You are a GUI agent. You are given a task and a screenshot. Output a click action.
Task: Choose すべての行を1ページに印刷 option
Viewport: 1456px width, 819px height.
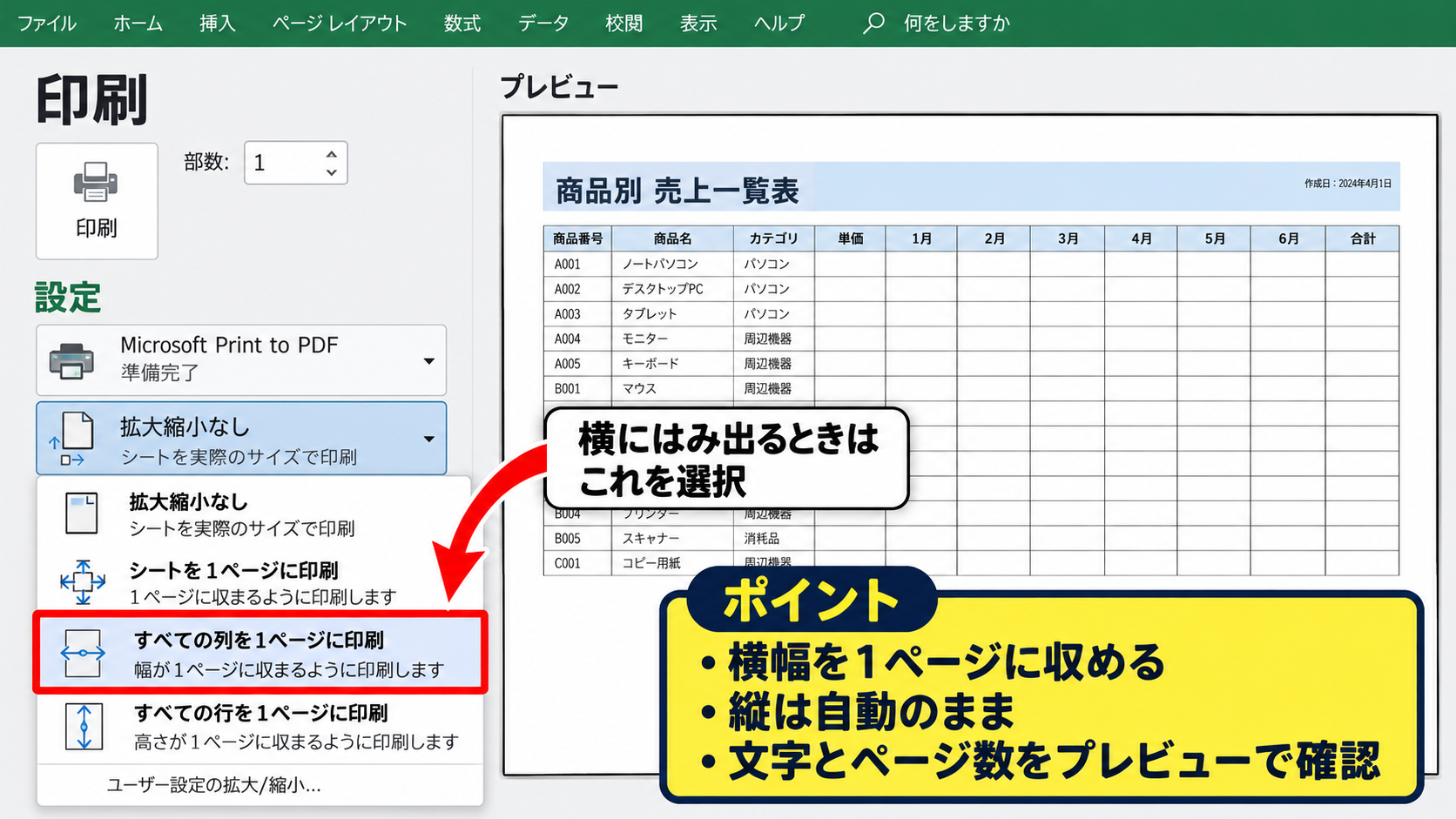coord(260,727)
